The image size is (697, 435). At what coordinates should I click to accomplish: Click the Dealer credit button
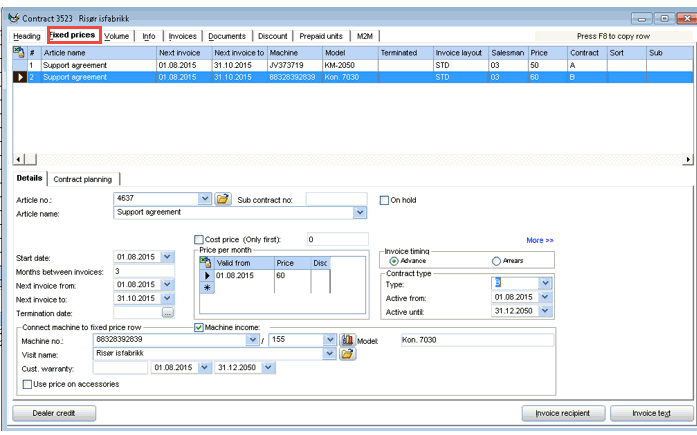tap(53, 413)
